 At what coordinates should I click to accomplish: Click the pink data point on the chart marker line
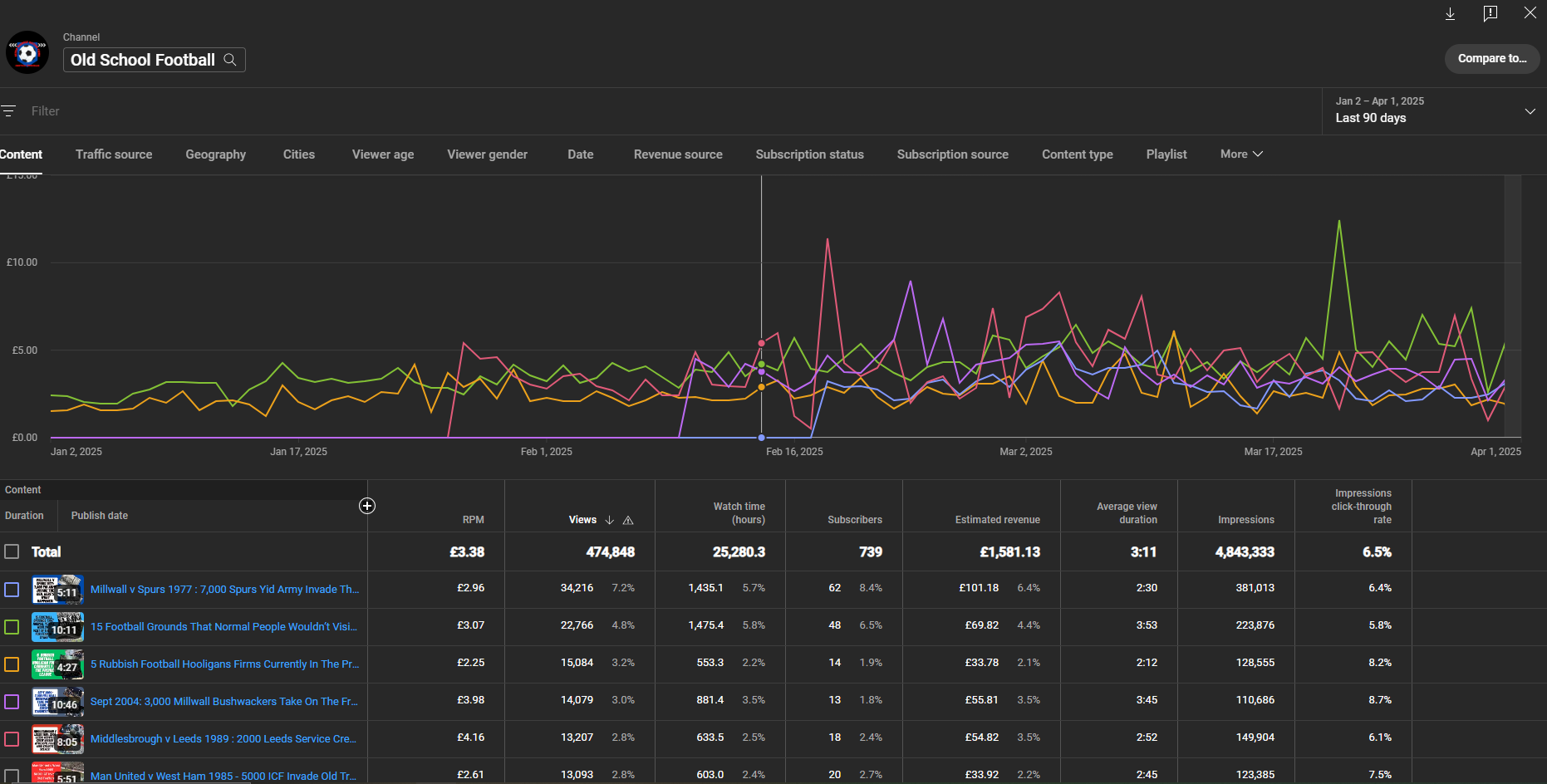pos(762,343)
